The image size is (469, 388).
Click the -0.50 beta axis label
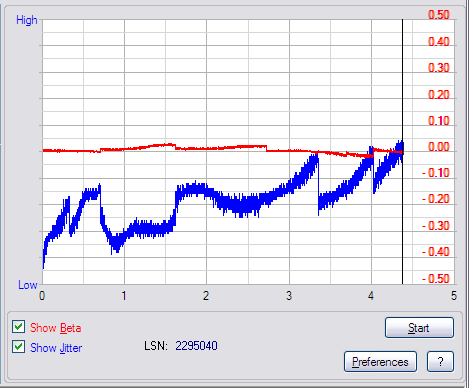tap(436, 278)
